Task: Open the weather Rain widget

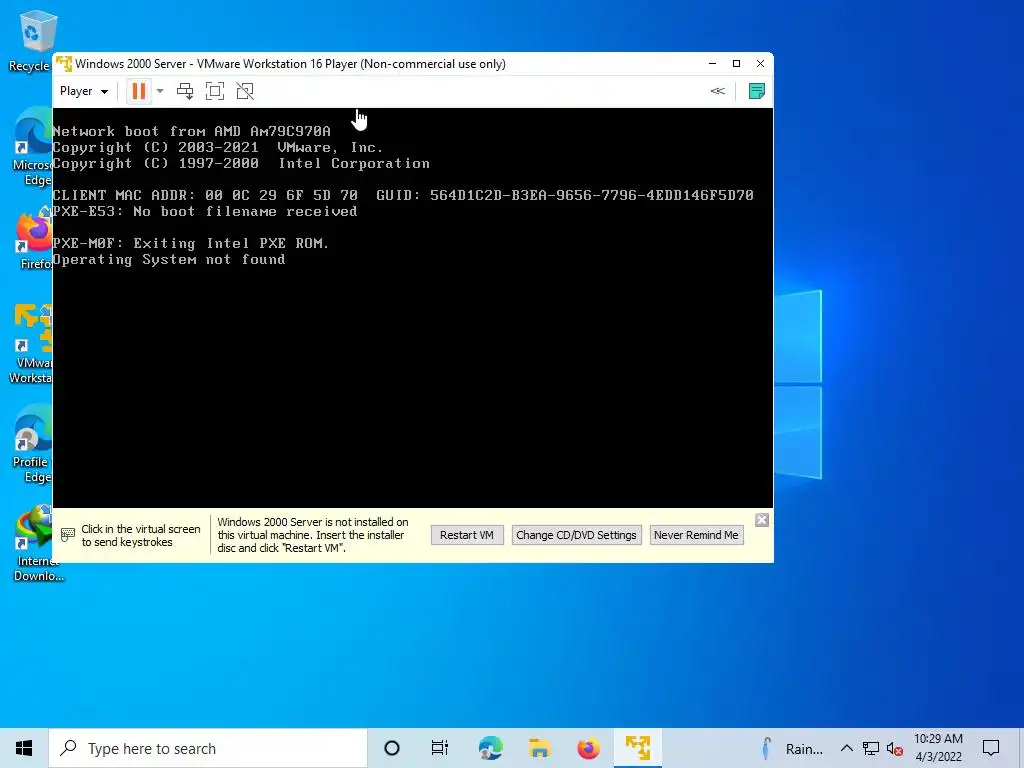Action: (x=792, y=749)
